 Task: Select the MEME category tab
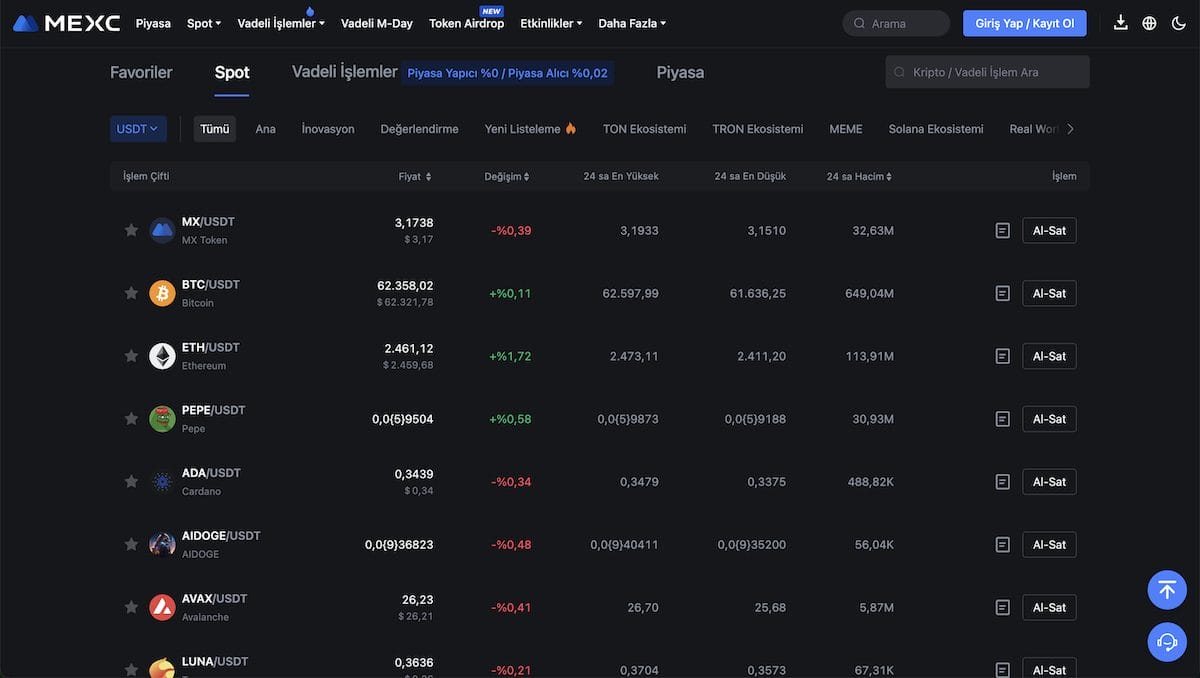tap(845, 128)
